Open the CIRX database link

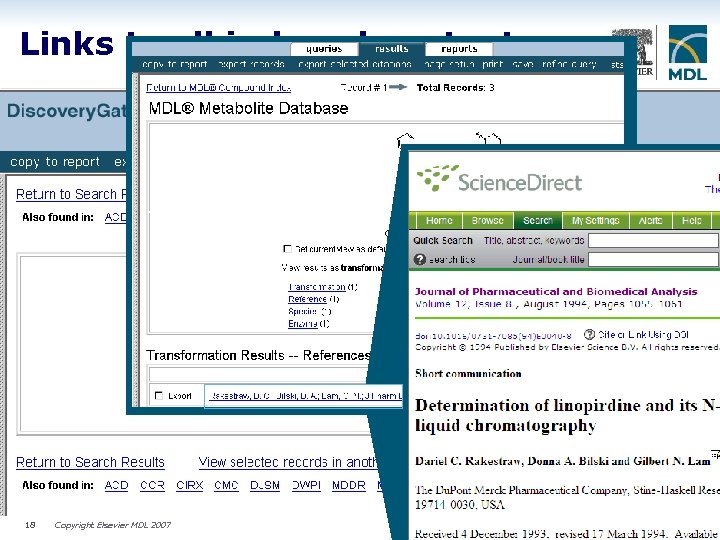click(189, 485)
